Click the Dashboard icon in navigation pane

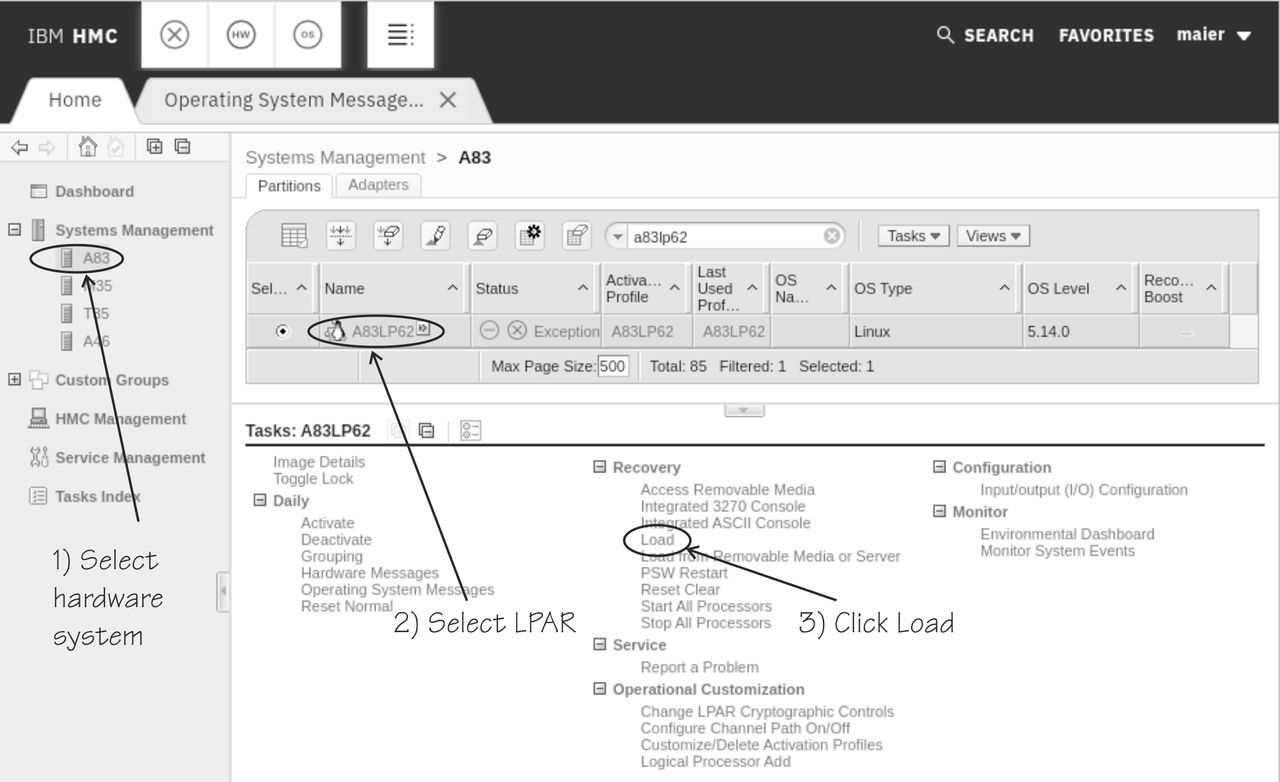[x=38, y=191]
